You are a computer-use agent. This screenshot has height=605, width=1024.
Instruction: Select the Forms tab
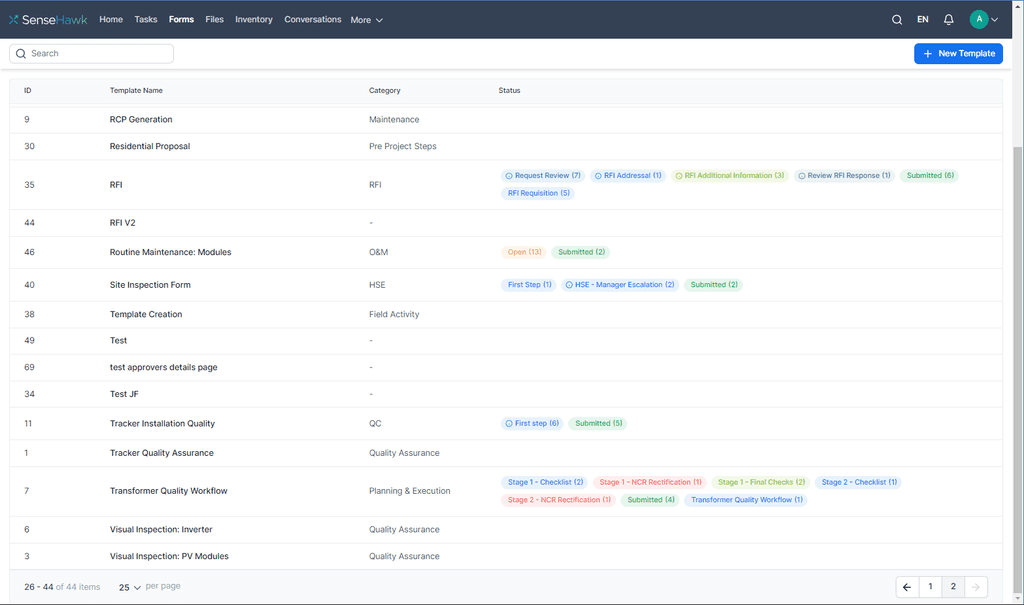pos(181,20)
